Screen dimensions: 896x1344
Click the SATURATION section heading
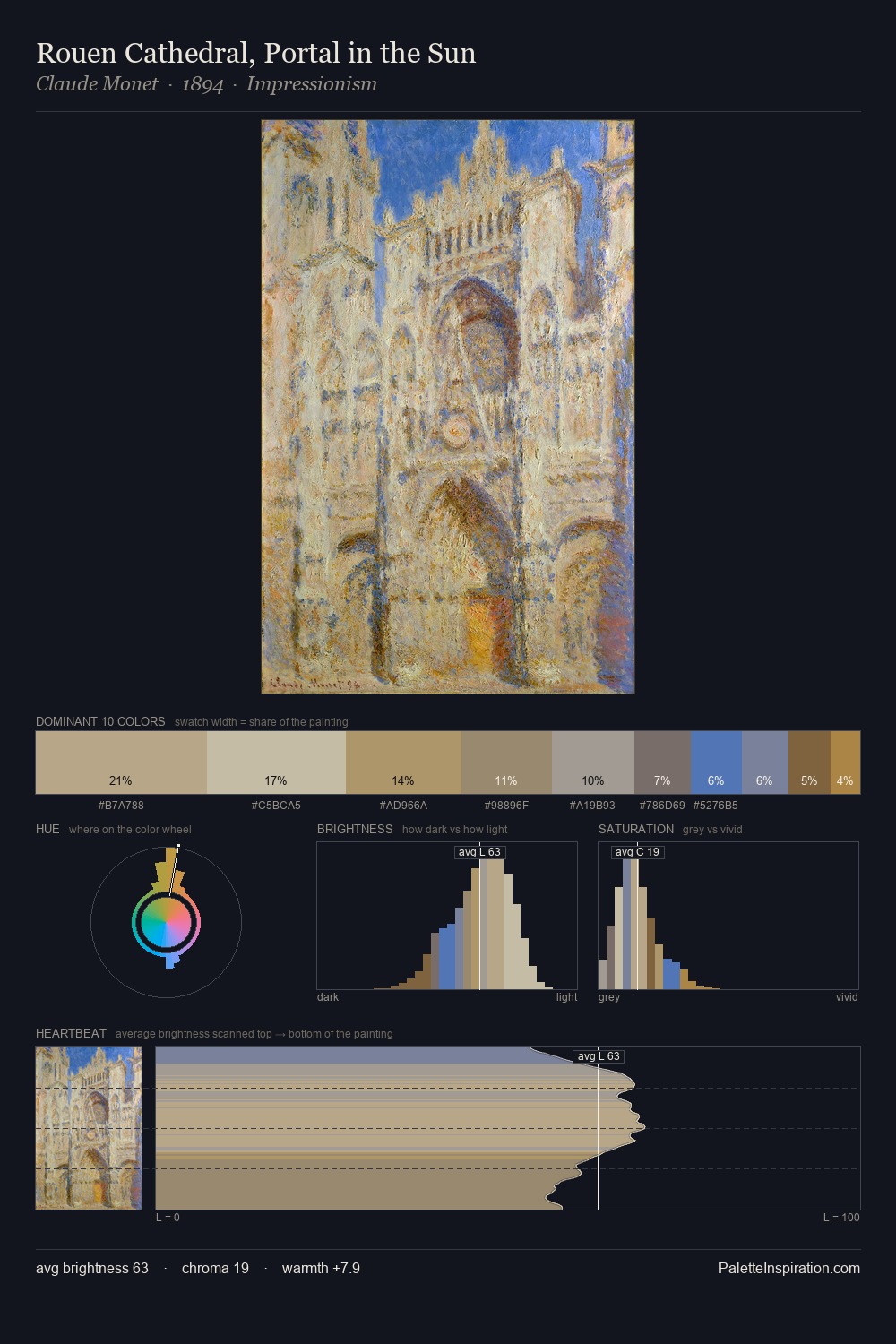[x=636, y=829]
